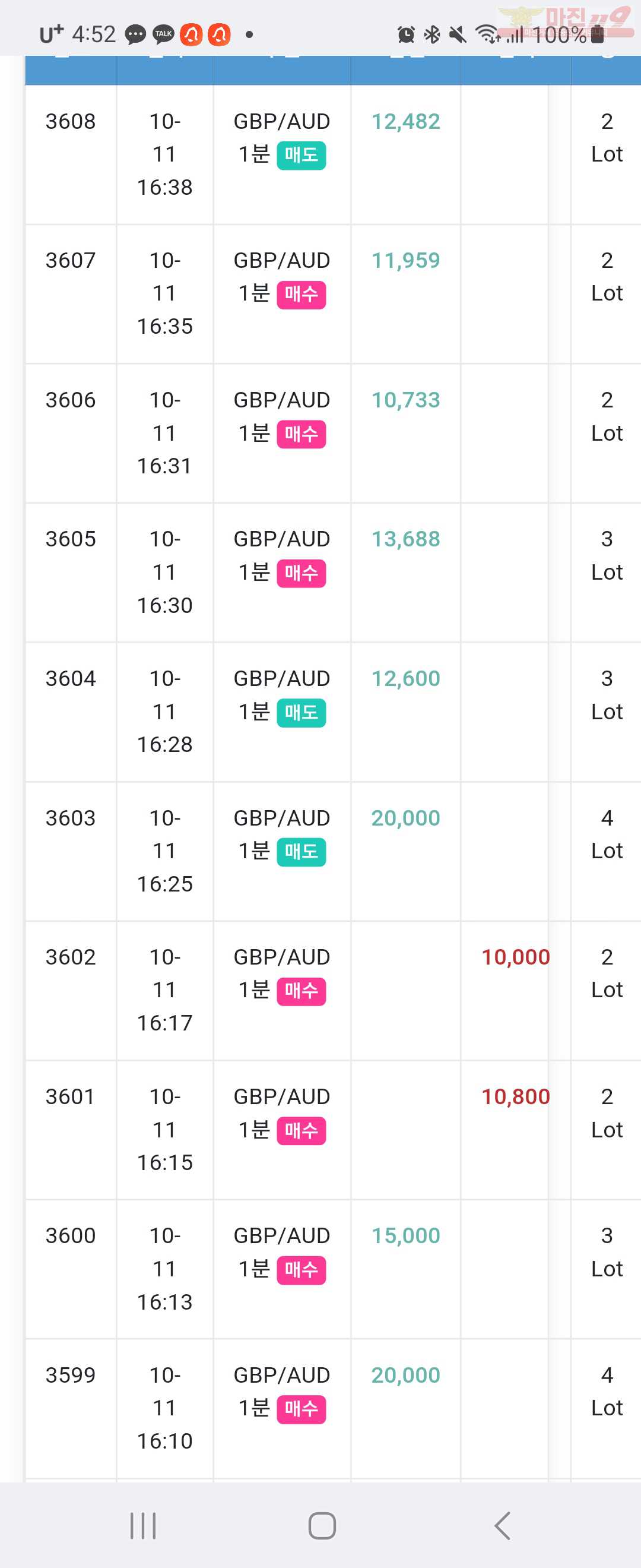
Task: Select order number 3605 row
Action: point(332,572)
